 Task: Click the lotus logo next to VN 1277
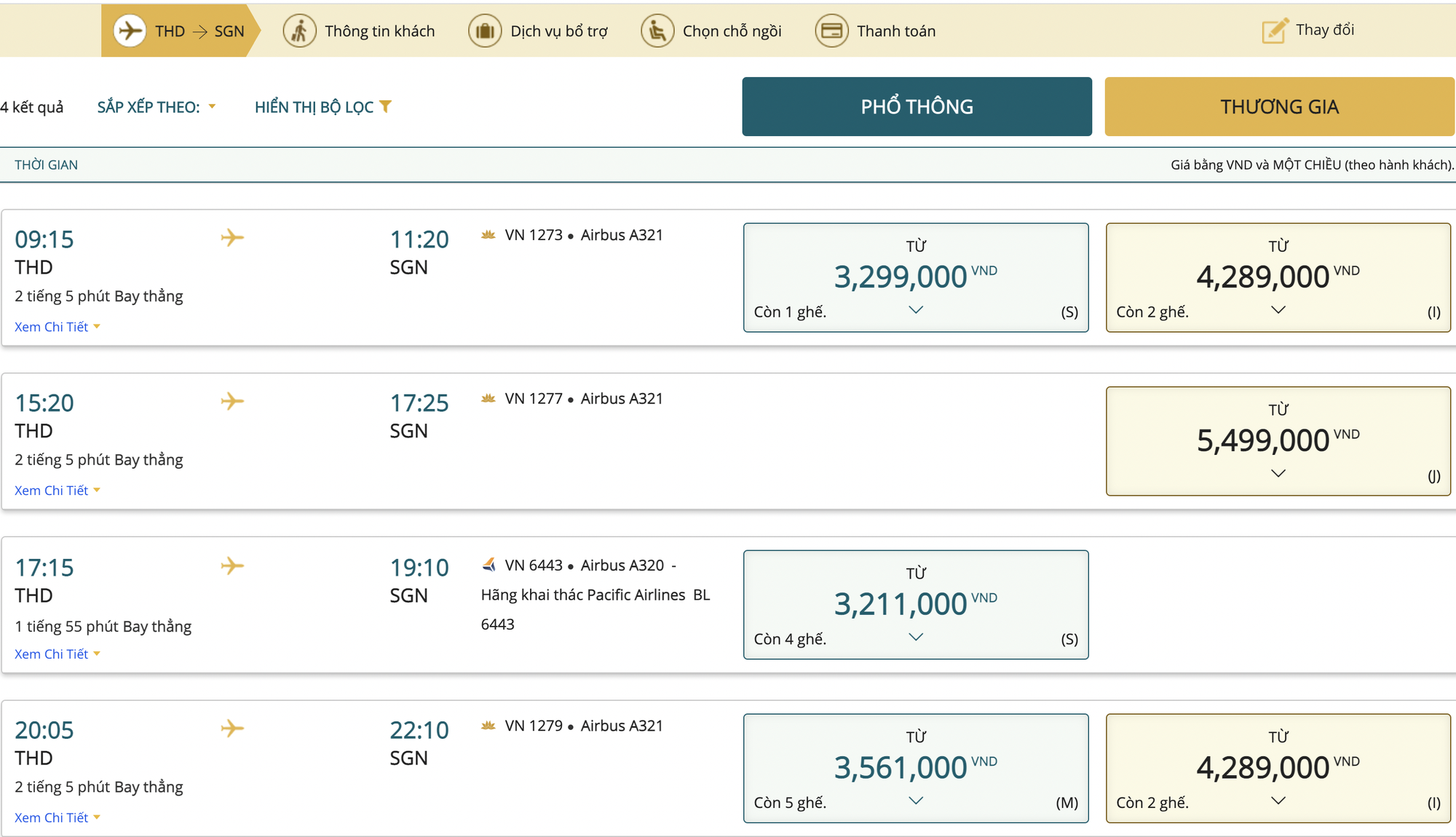pos(488,399)
